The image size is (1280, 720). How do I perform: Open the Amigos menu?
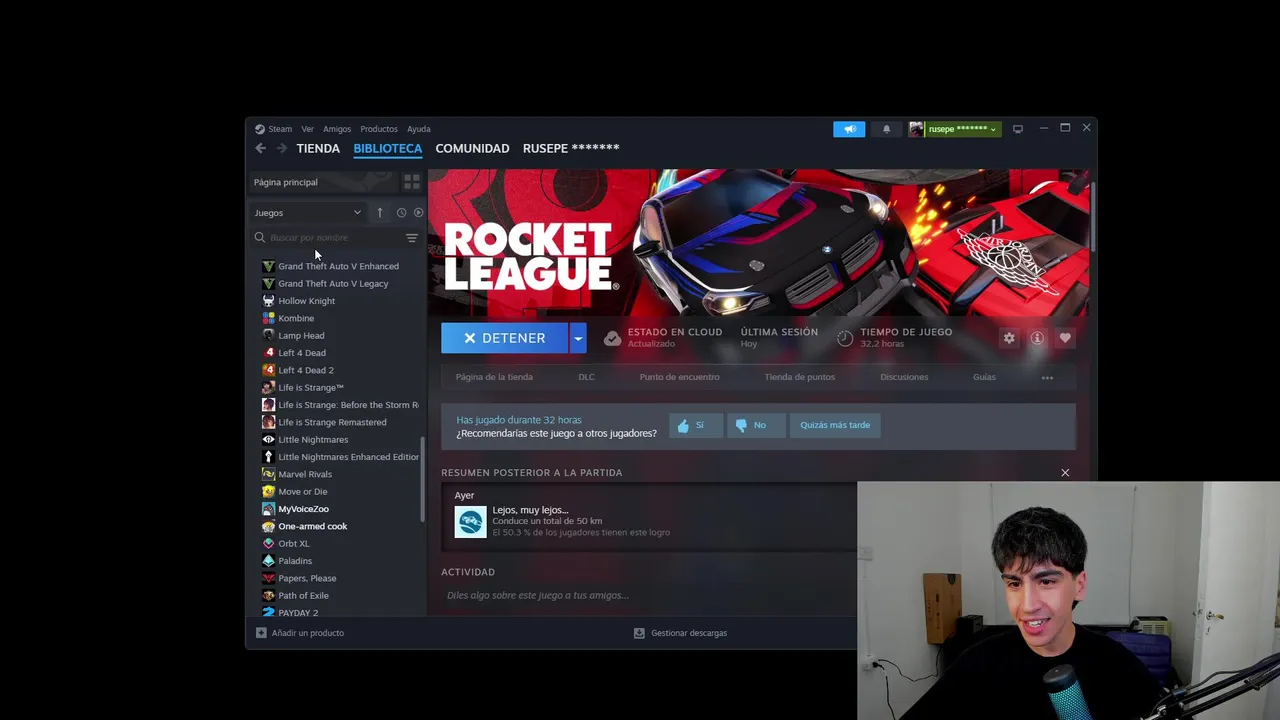[x=337, y=129]
